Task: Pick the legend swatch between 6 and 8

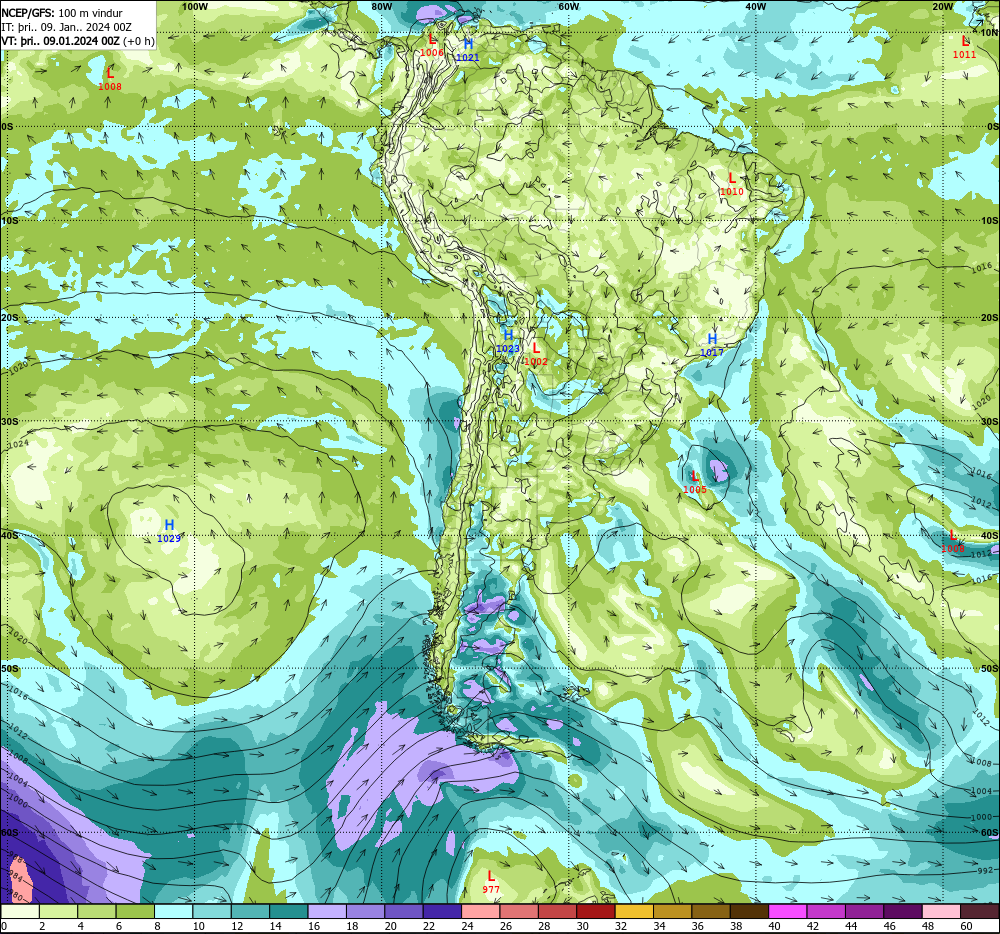Action: point(135,912)
